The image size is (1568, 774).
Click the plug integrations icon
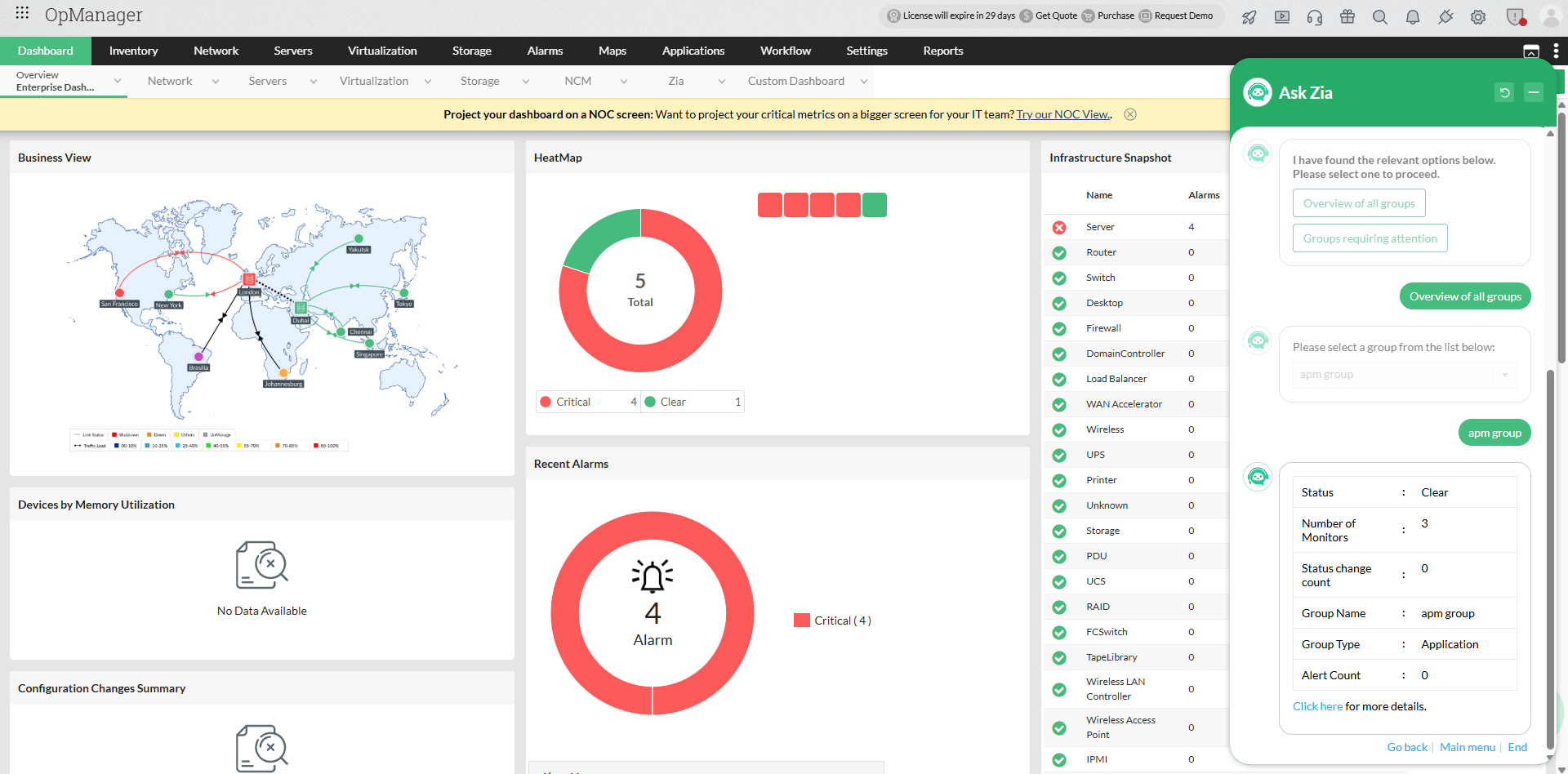click(1445, 16)
